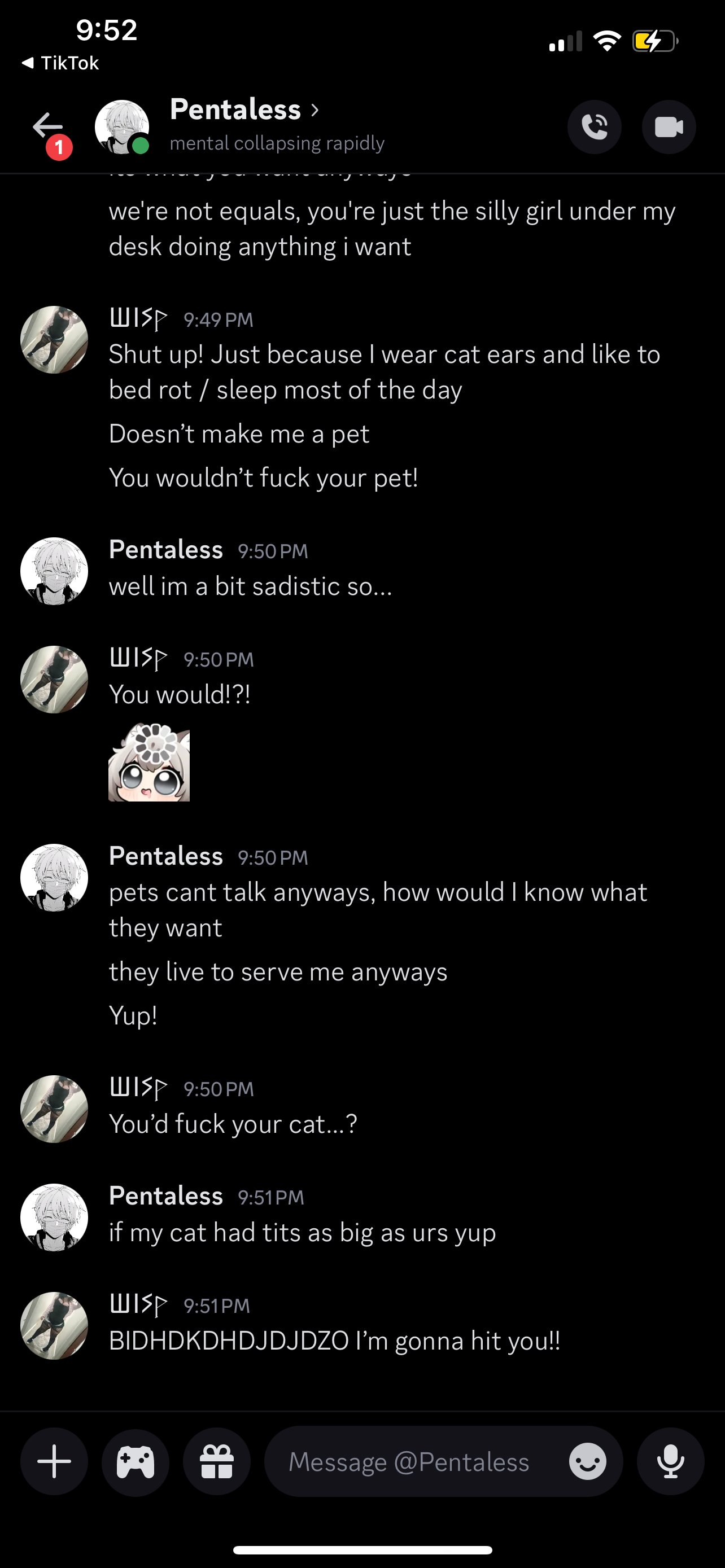The image size is (725, 1568).
Task: Open the game controller apps button
Action: click(x=135, y=1461)
